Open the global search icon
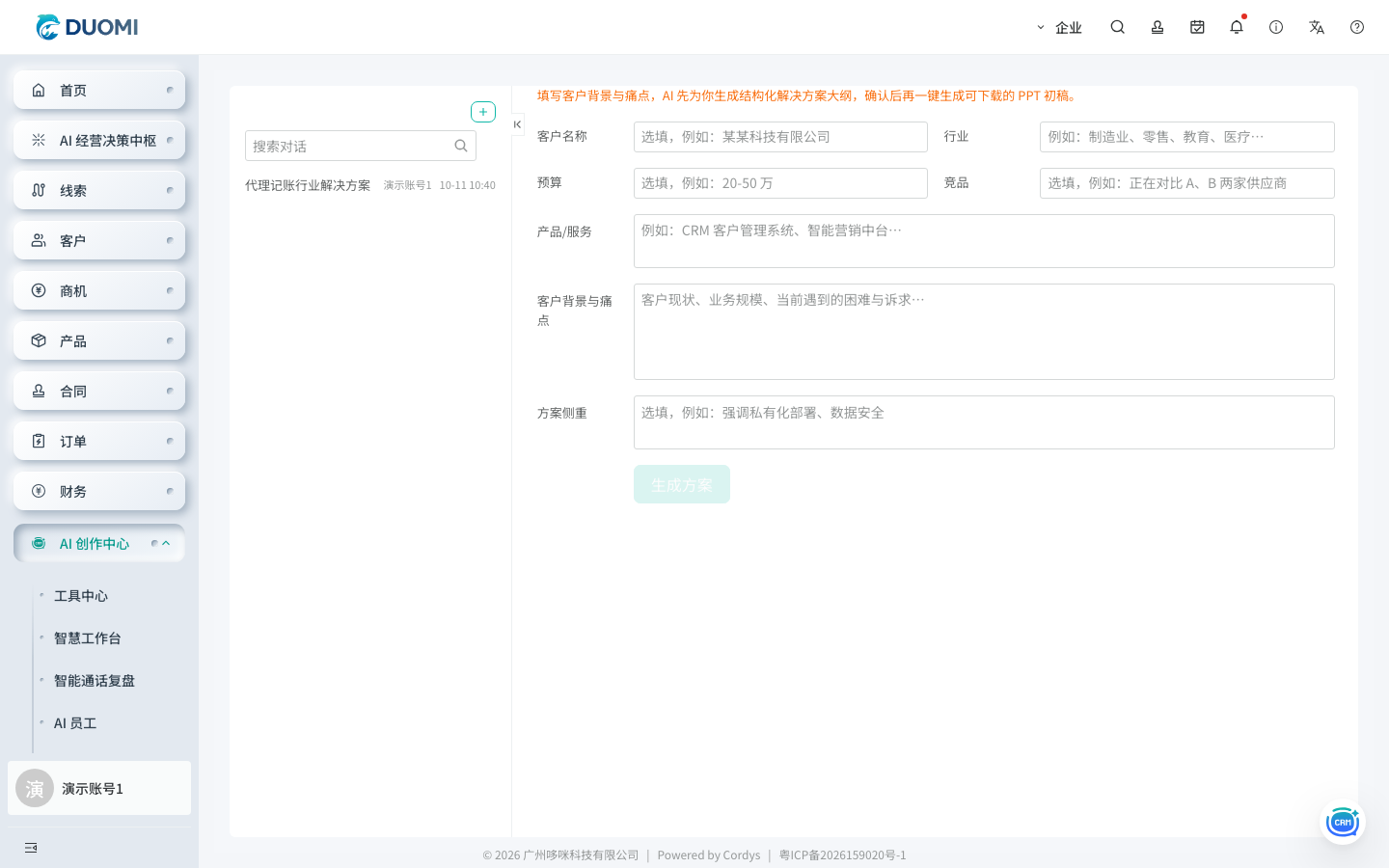The height and width of the screenshot is (868, 1389). click(x=1118, y=27)
